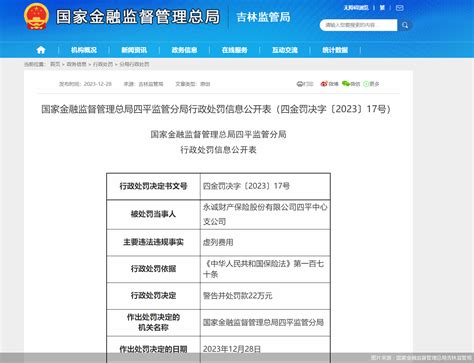
Task: Select the cell 《中华人民共和国保险法》第一百七十条
Action: 265,269
